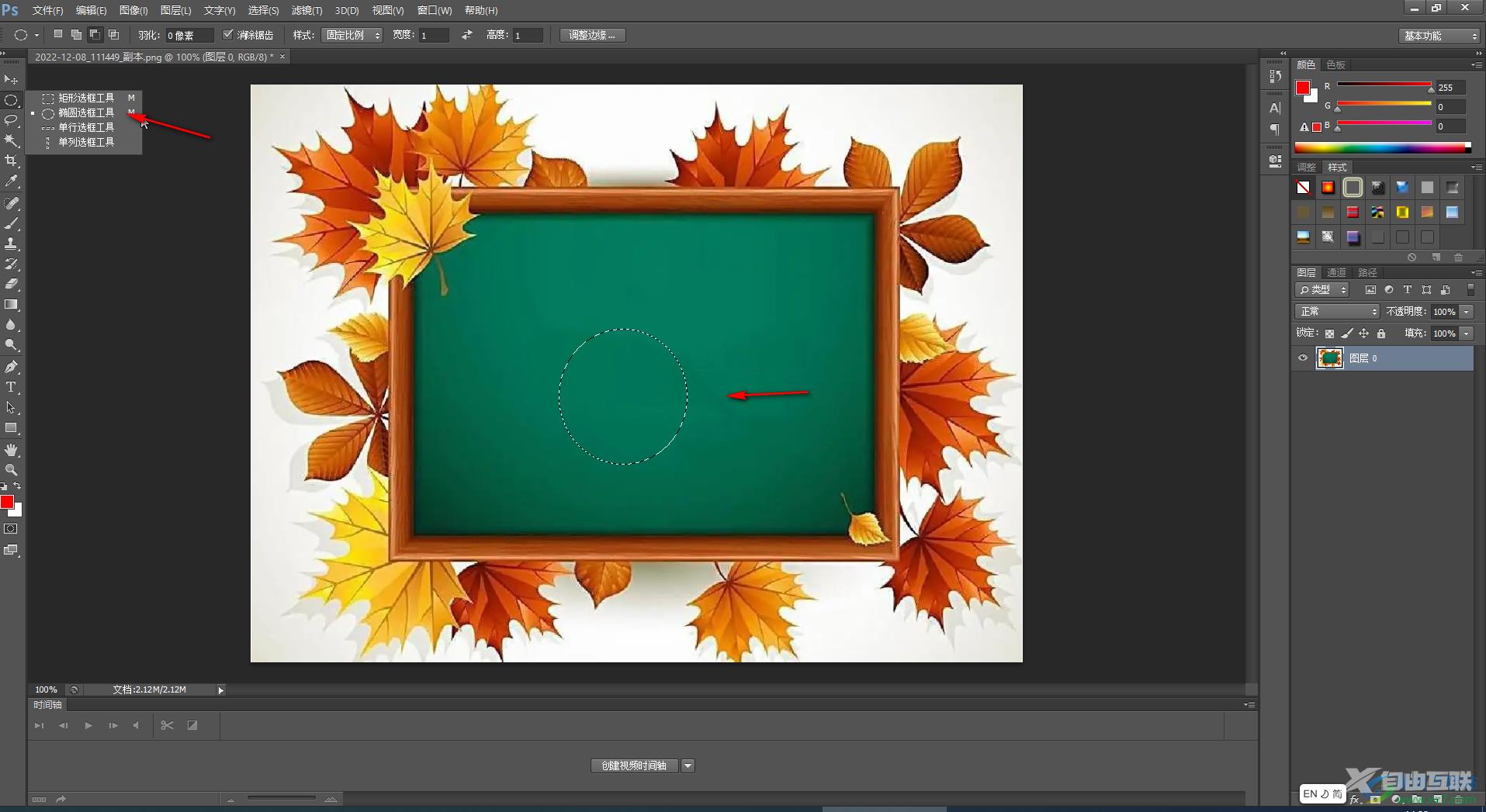
Task: Select the Gradient tool
Action: [x=11, y=305]
